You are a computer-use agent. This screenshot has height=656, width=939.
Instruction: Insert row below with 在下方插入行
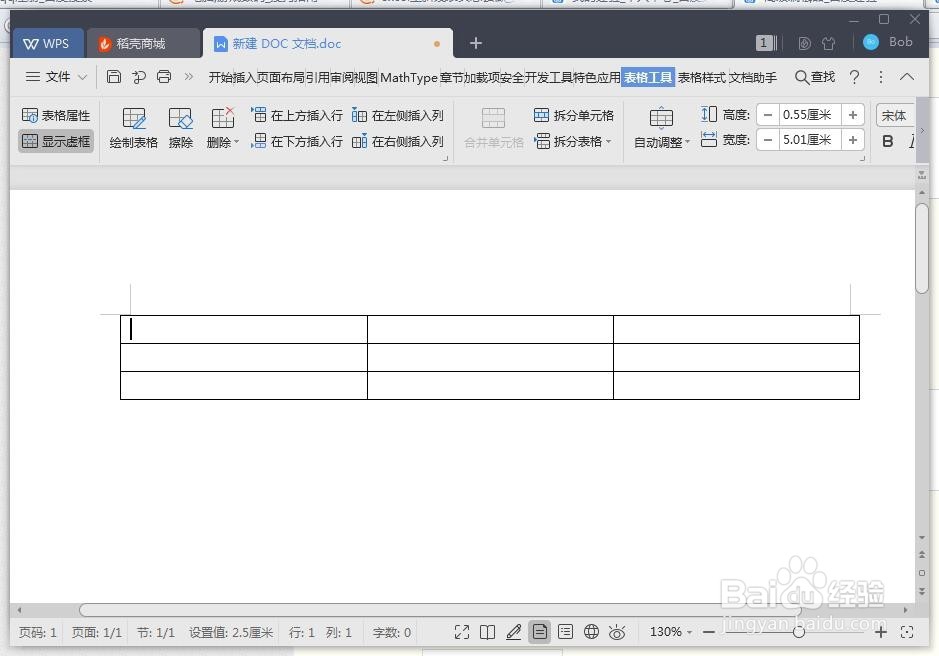point(296,141)
